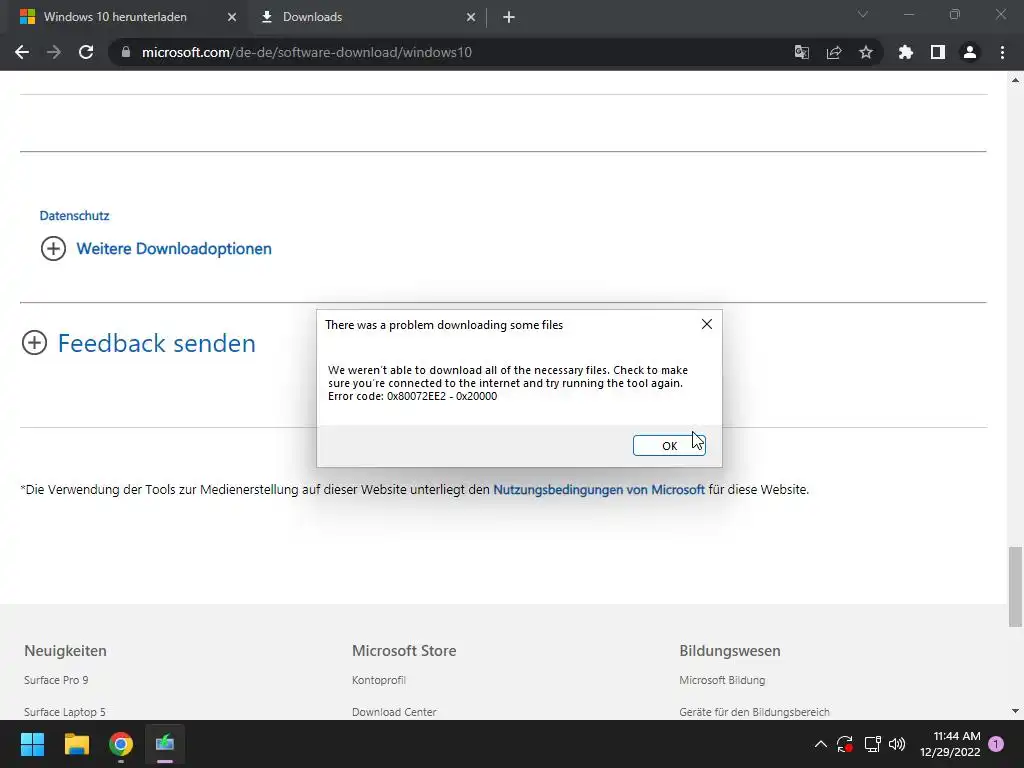This screenshot has height=768, width=1024.
Task: Open the Windows Start menu
Action: point(32,744)
